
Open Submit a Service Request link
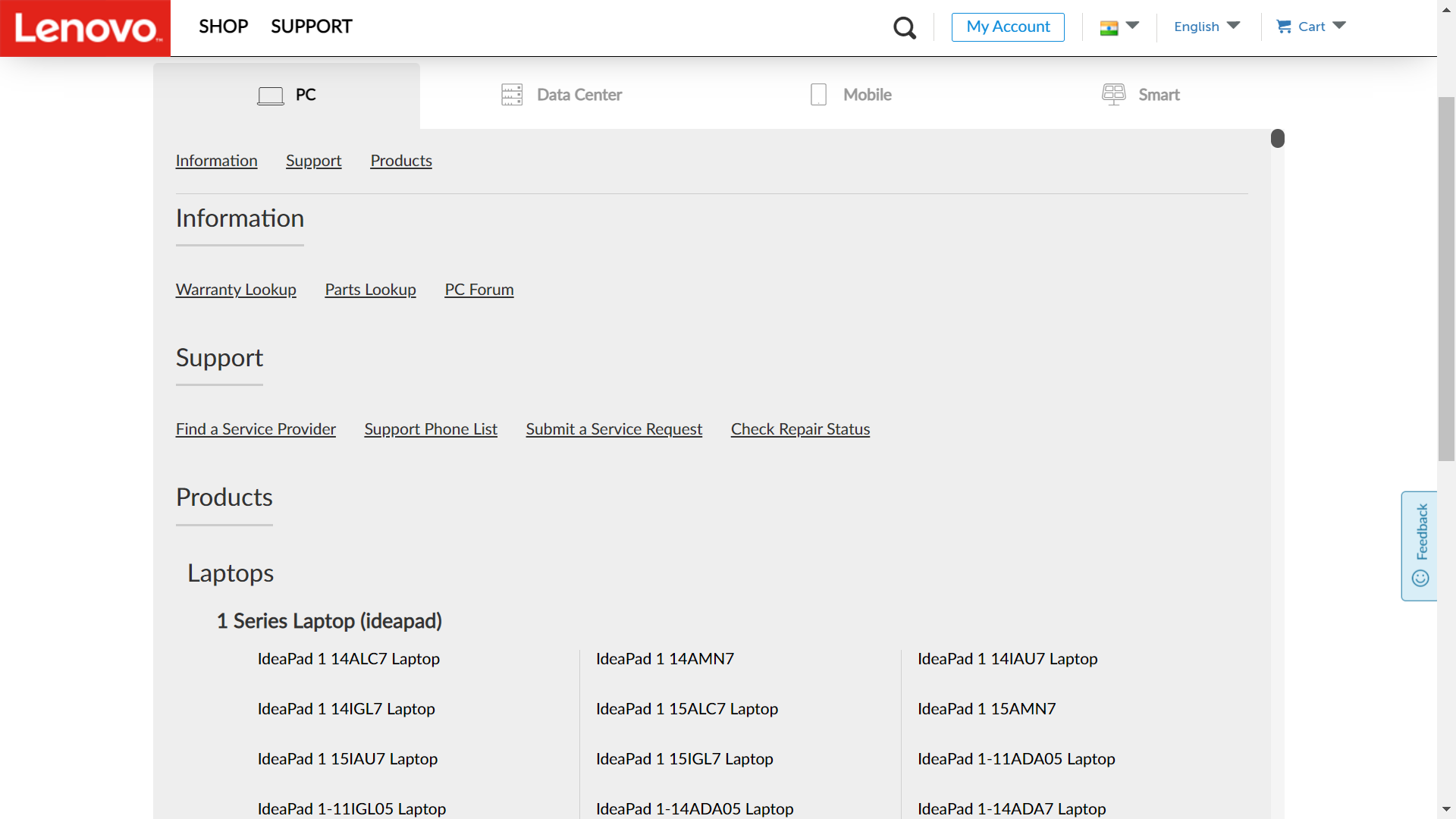[614, 429]
